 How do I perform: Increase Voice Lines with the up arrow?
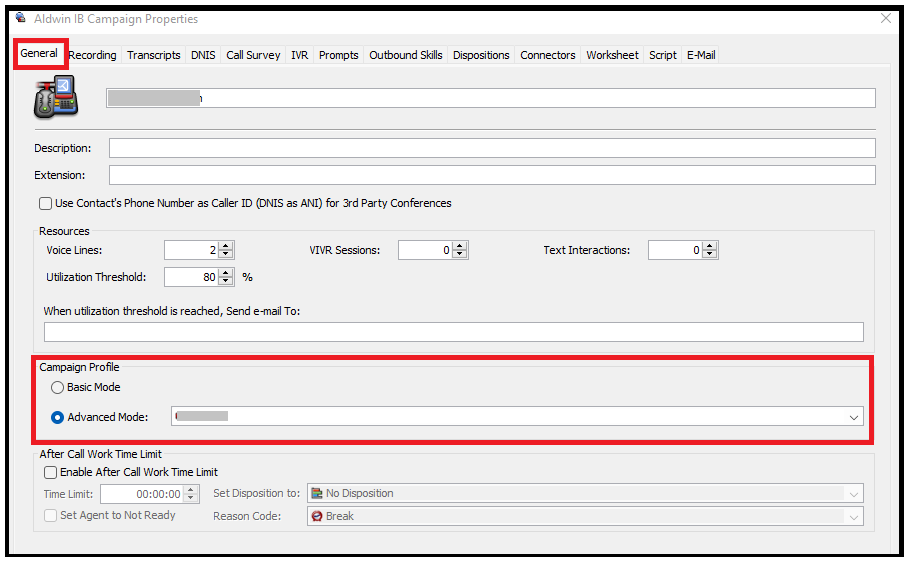pyautogui.click(x=226, y=246)
